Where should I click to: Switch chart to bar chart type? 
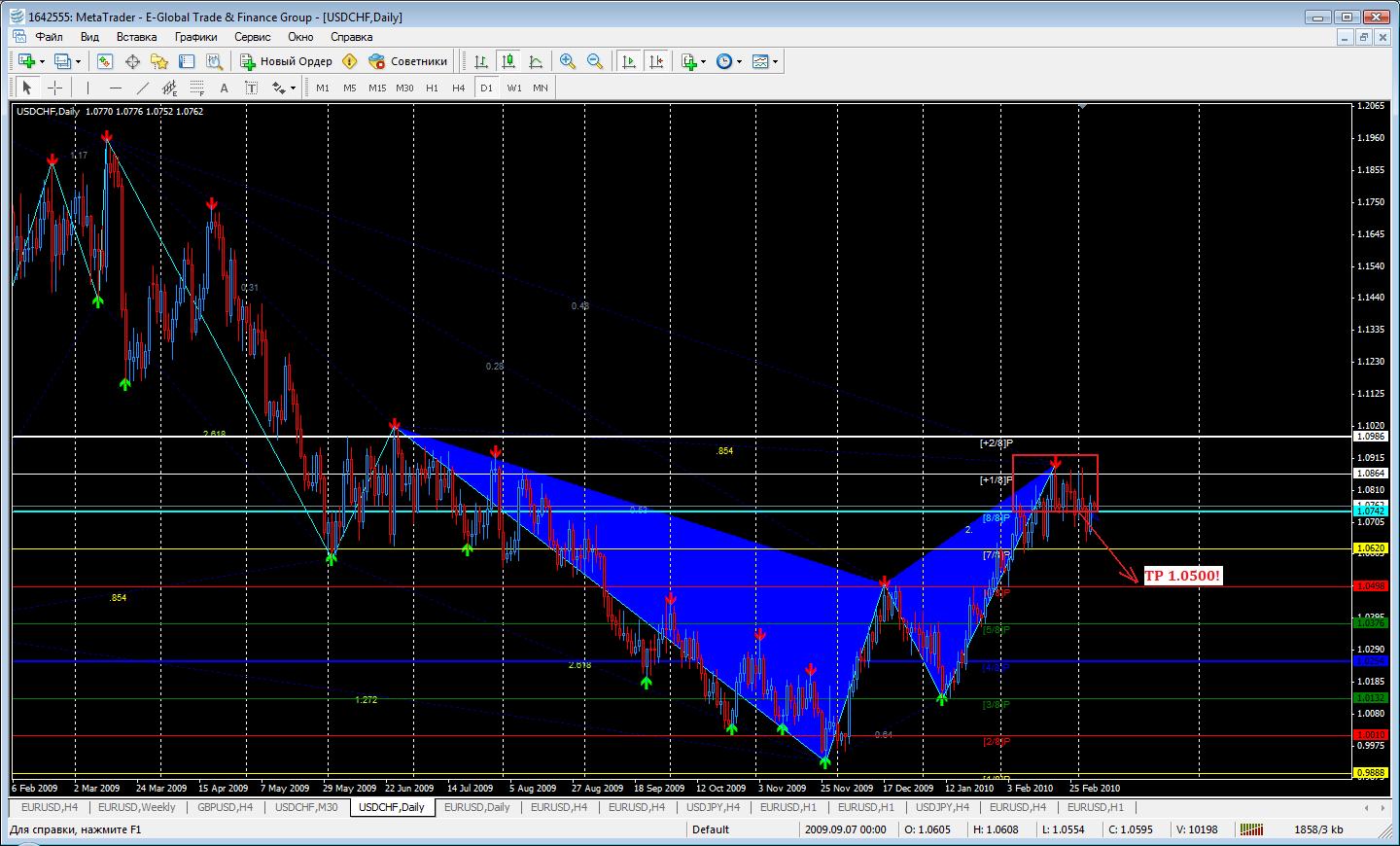point(480,61)
